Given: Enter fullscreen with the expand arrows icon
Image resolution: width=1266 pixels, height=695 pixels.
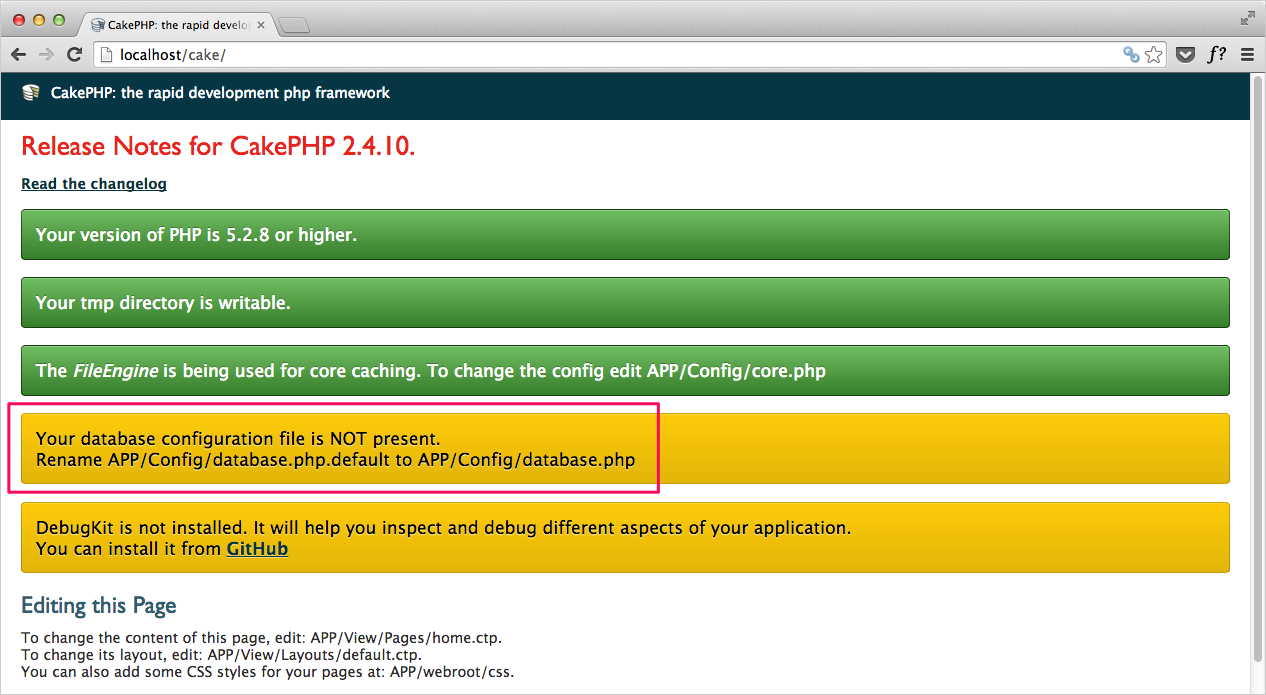Looking at the screenshot, I should (x=1247, y=17).
